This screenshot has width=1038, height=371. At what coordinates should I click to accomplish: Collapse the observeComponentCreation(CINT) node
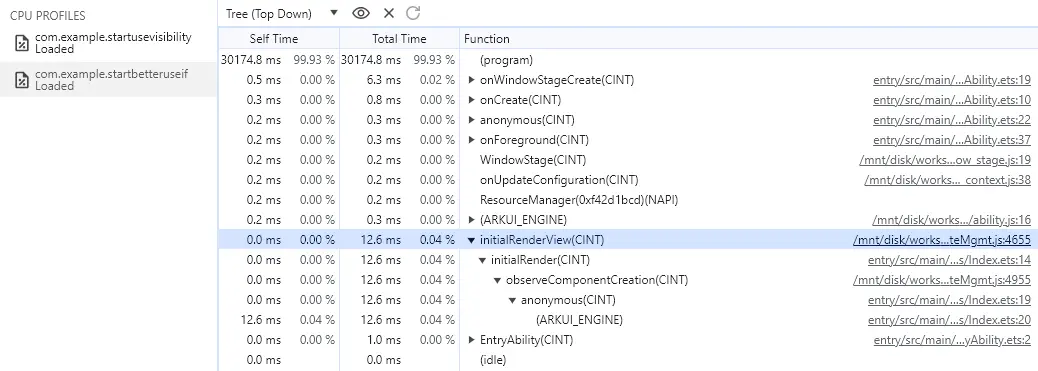497,280
